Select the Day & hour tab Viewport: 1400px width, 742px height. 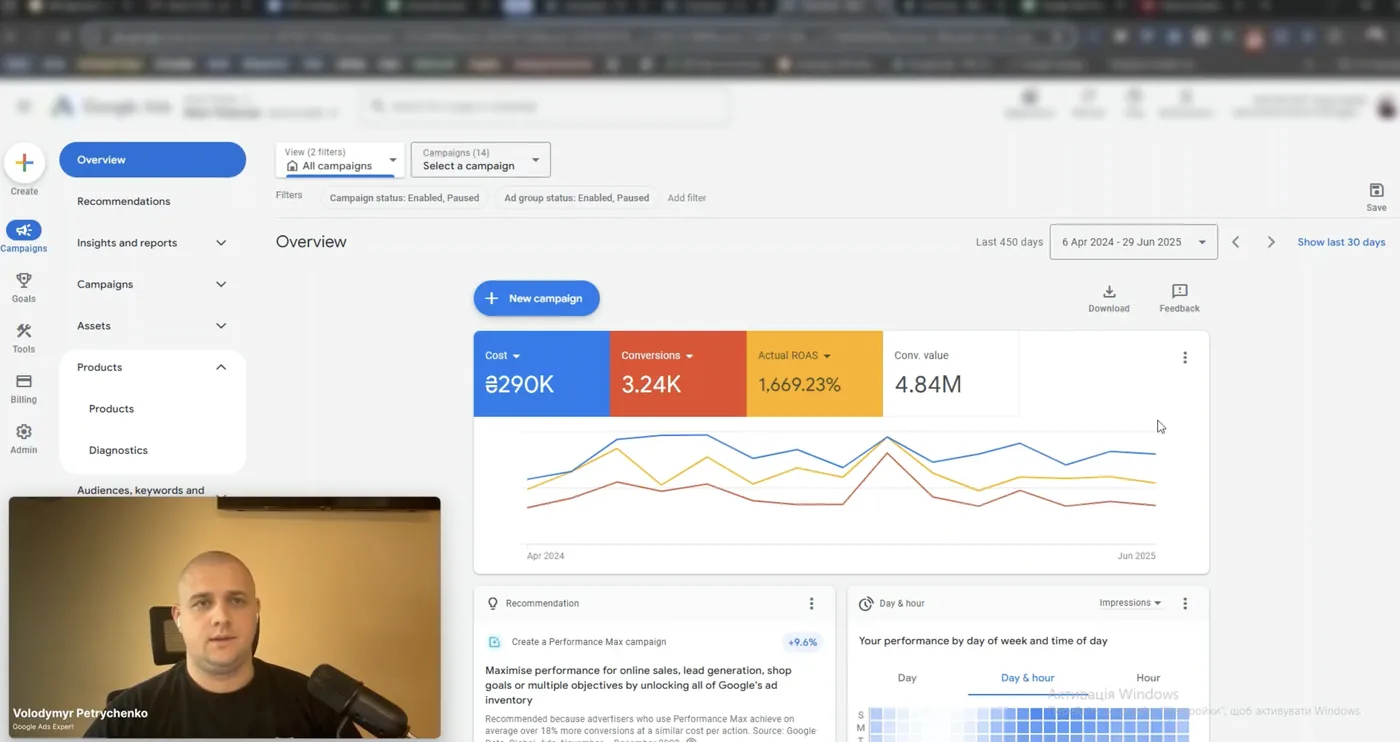1027,678
